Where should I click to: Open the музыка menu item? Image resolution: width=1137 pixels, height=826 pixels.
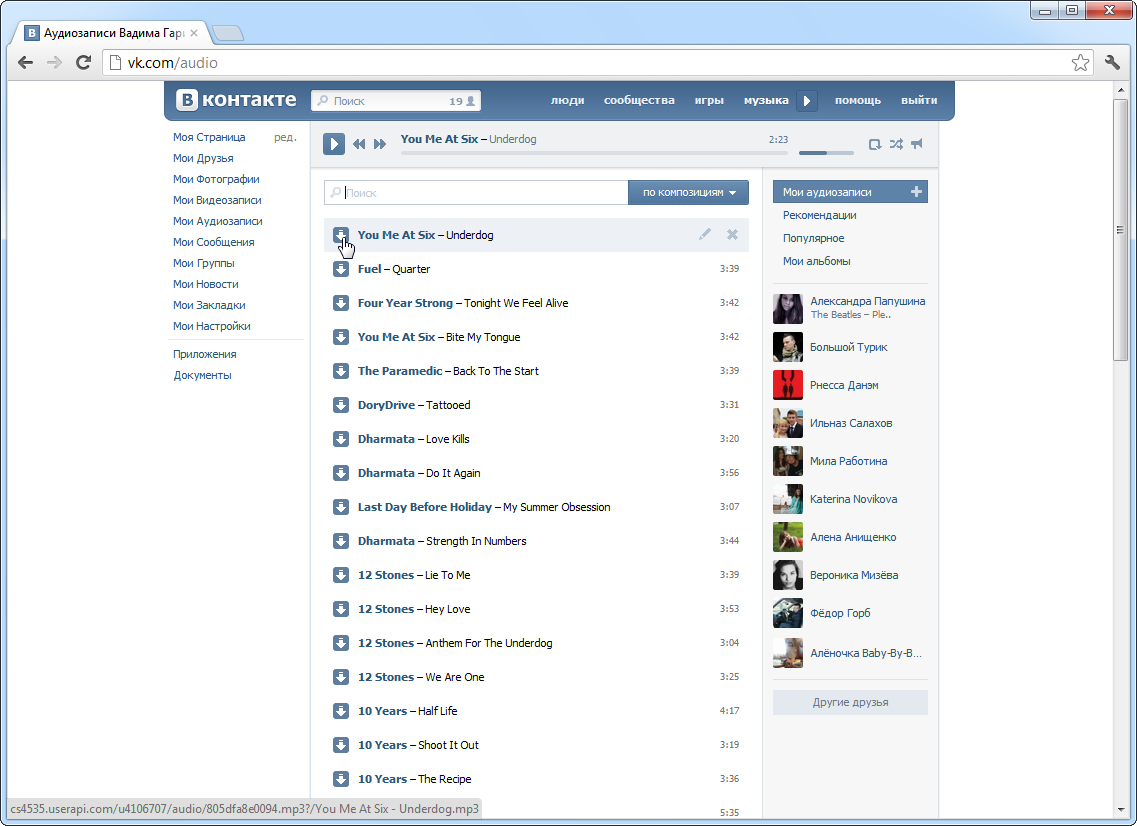click(x=766, y=100)
